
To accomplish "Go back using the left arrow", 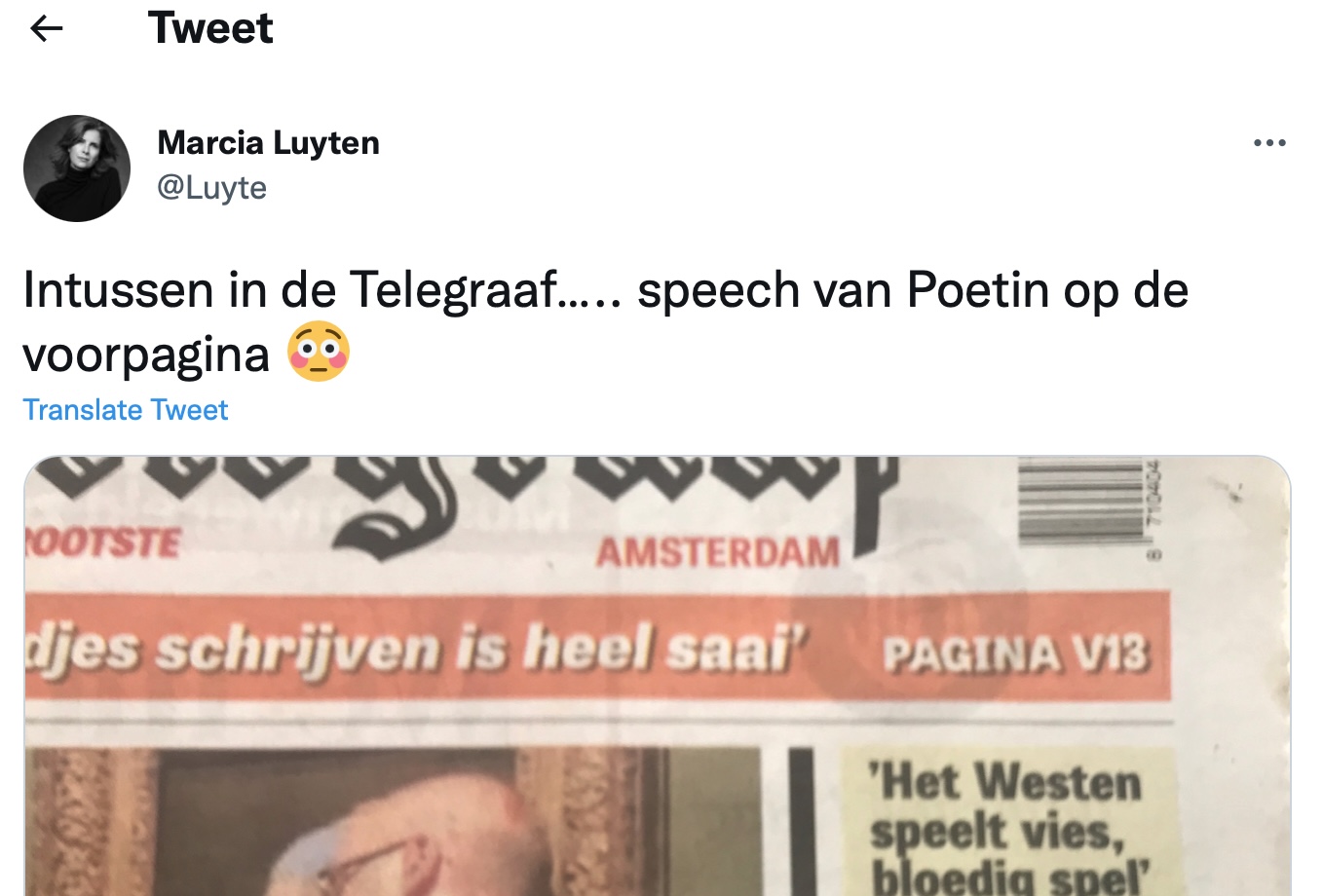I will (47, 29).
